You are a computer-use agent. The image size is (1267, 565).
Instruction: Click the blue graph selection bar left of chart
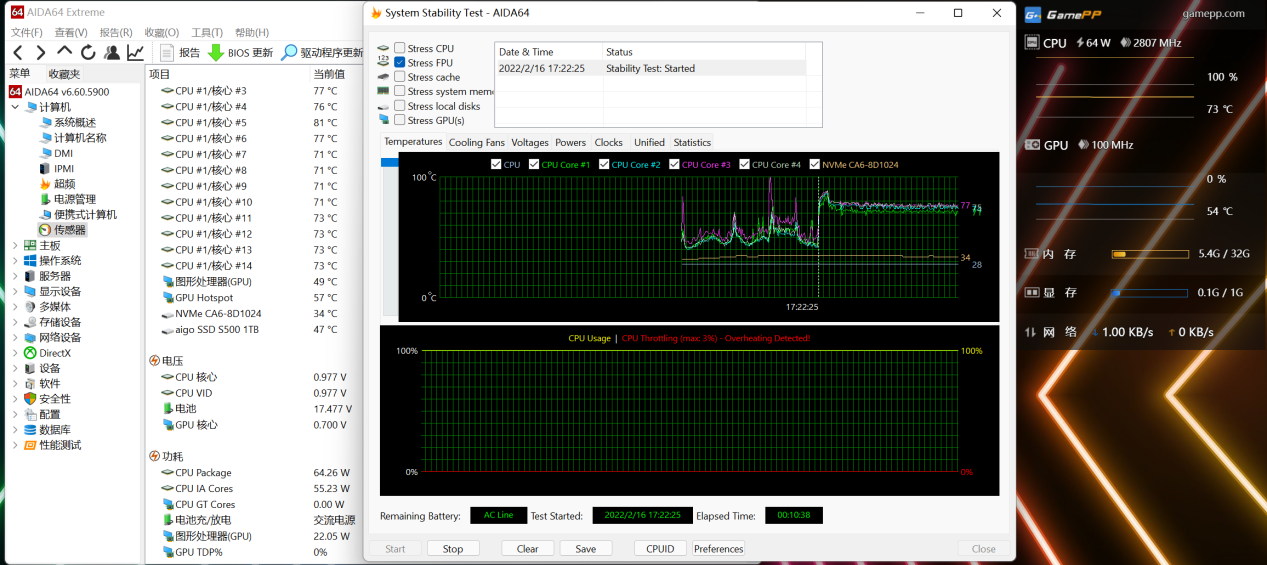tap(389, 162)
